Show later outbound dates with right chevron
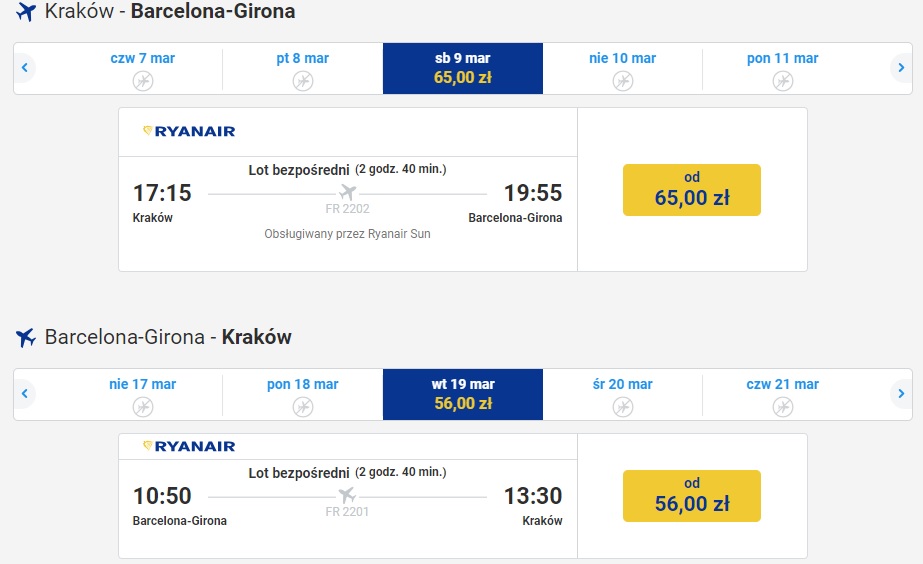 click(901, 68)
